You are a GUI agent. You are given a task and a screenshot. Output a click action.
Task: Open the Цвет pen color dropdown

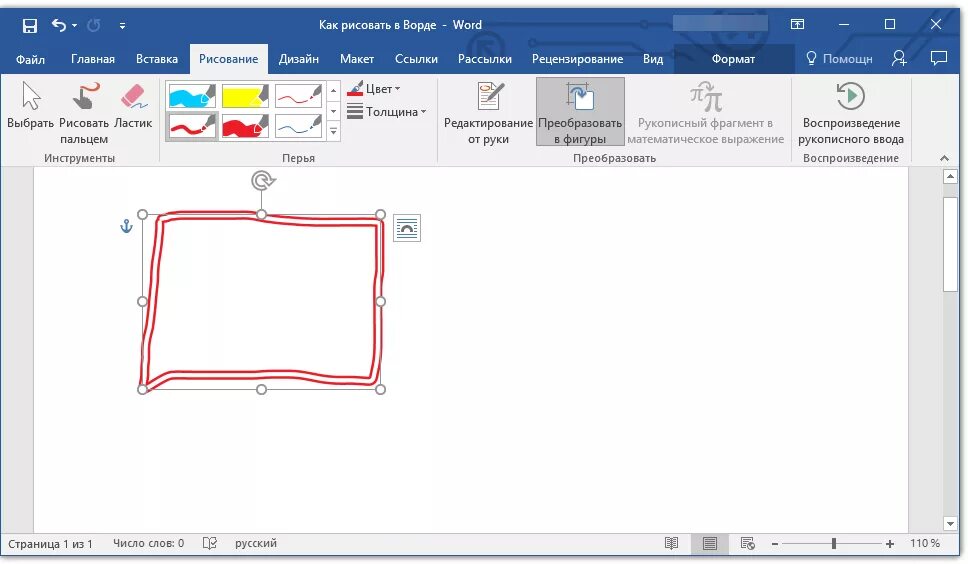coord(373,89)
